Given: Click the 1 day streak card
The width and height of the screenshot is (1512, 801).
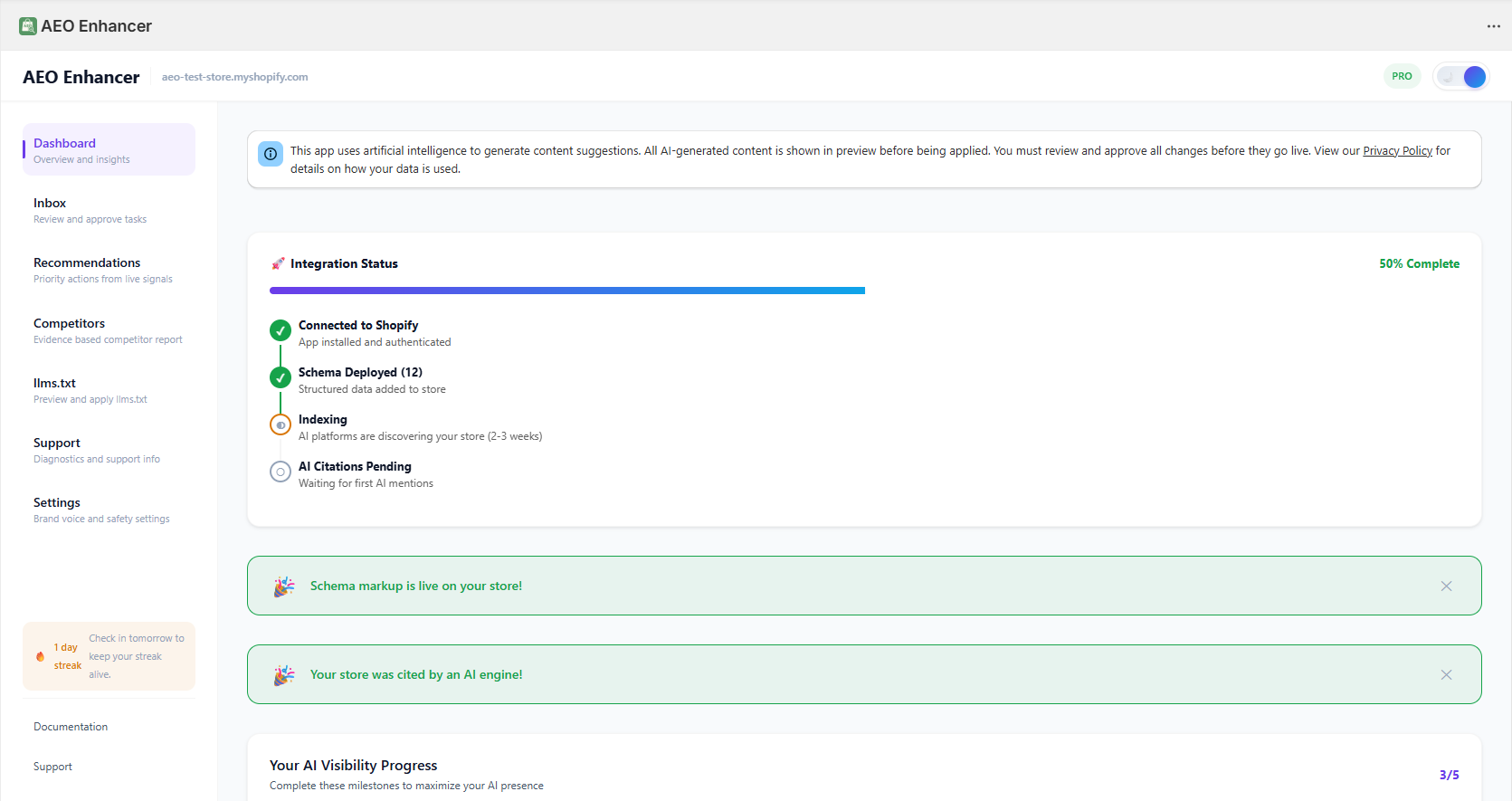Looking at the screenshot, I should tap(109, 656).
